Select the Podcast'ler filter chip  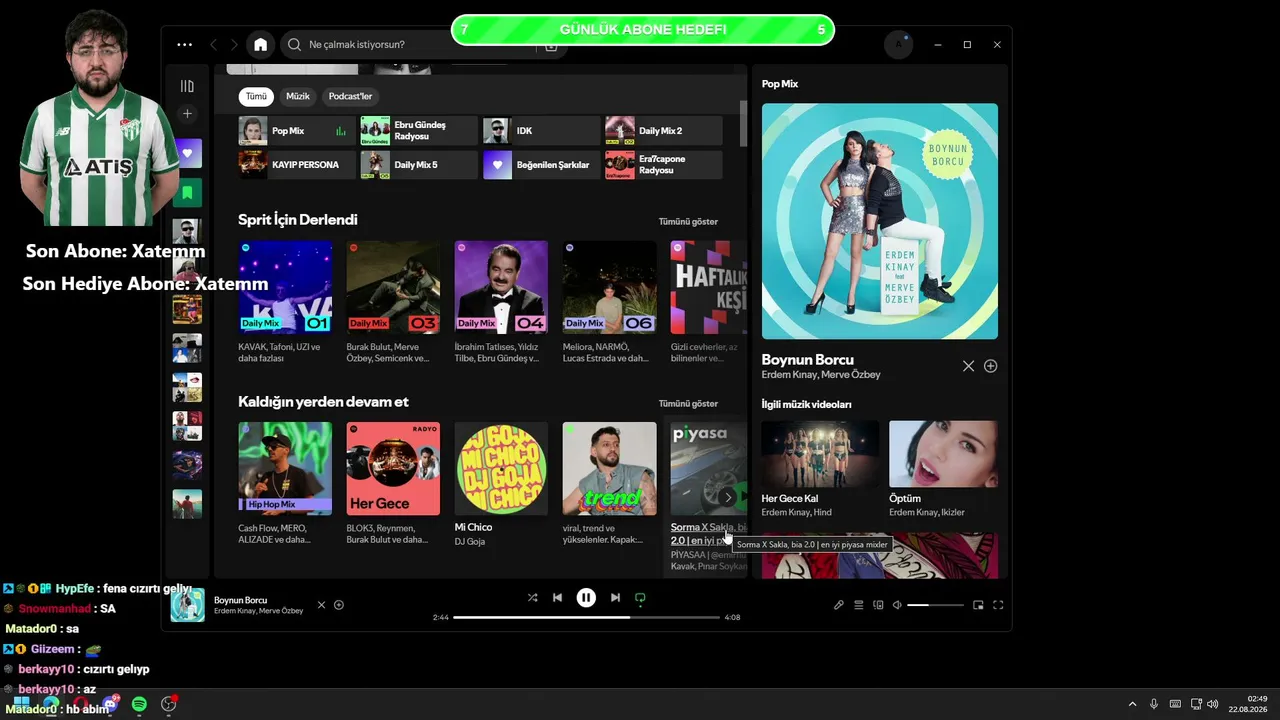click(350, 96)
